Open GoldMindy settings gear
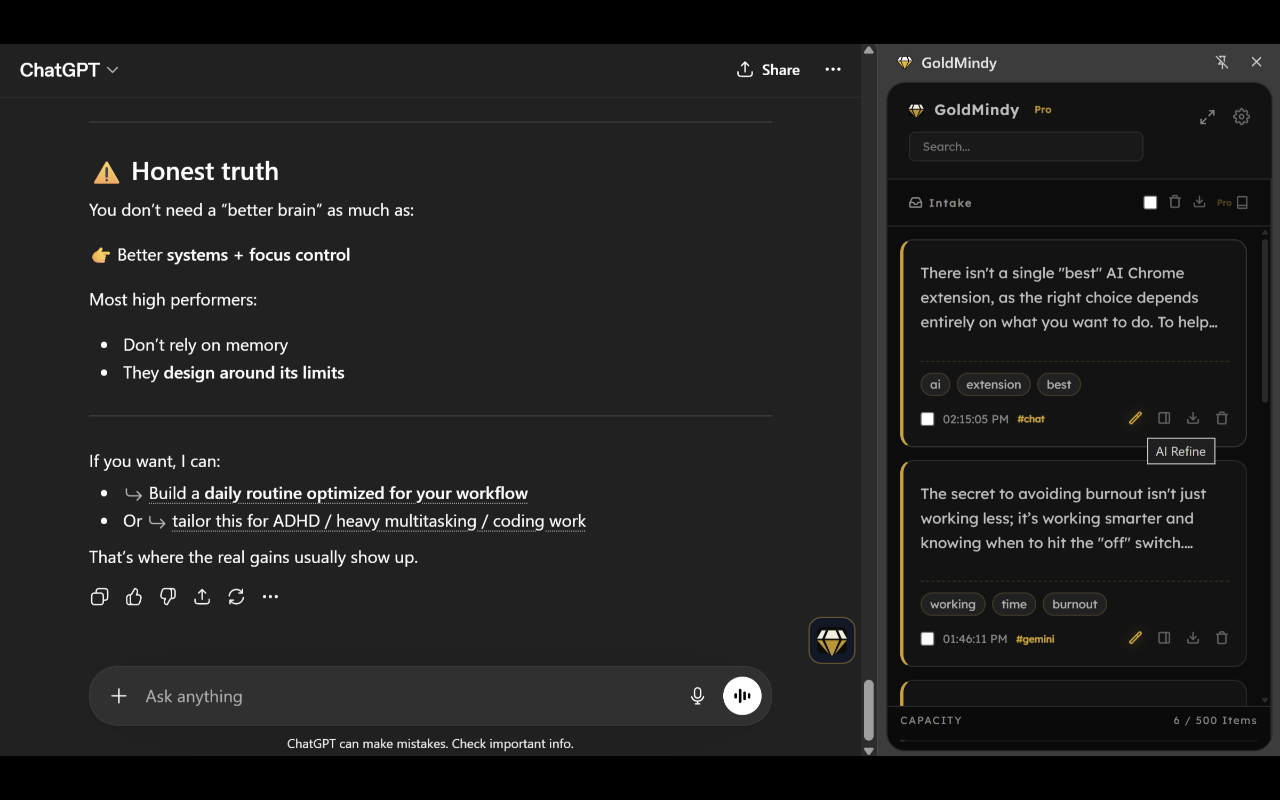The width and height of the screenshot is (1280, 800). pyautogui.click(x=1242, y=117)
